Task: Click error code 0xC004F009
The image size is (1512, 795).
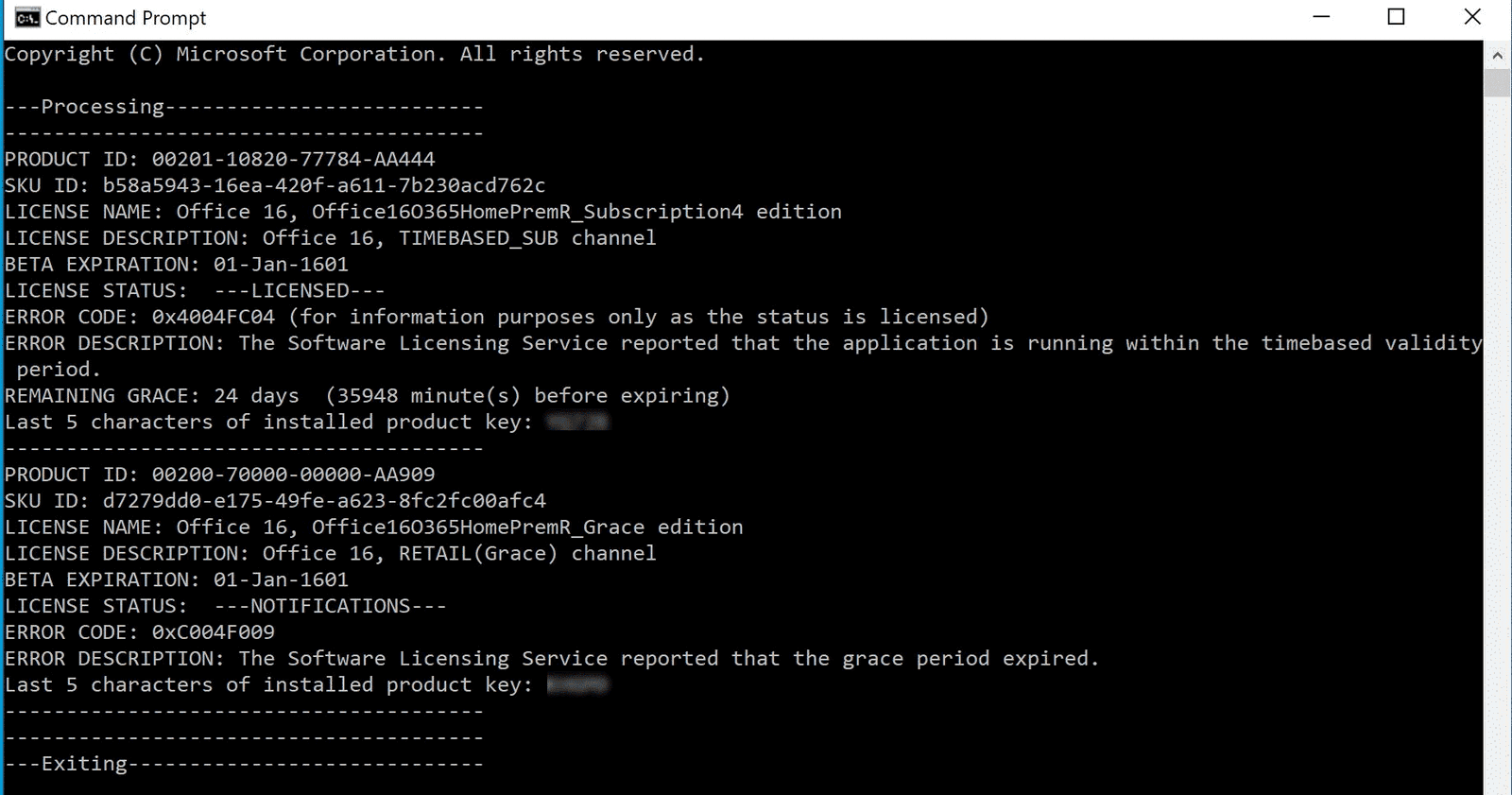Action: 214,632
